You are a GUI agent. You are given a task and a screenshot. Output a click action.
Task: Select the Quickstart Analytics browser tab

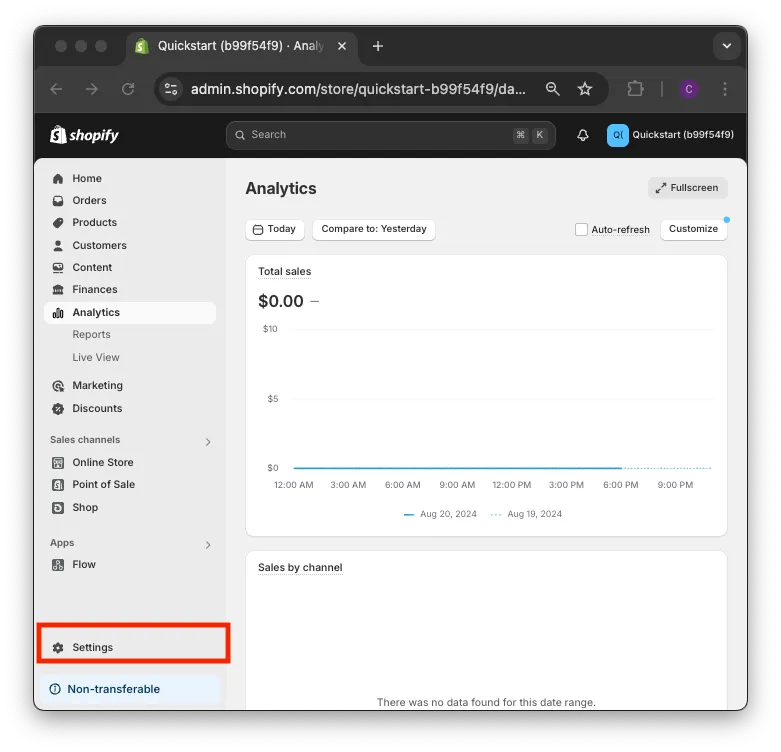[x=242, y=46]
